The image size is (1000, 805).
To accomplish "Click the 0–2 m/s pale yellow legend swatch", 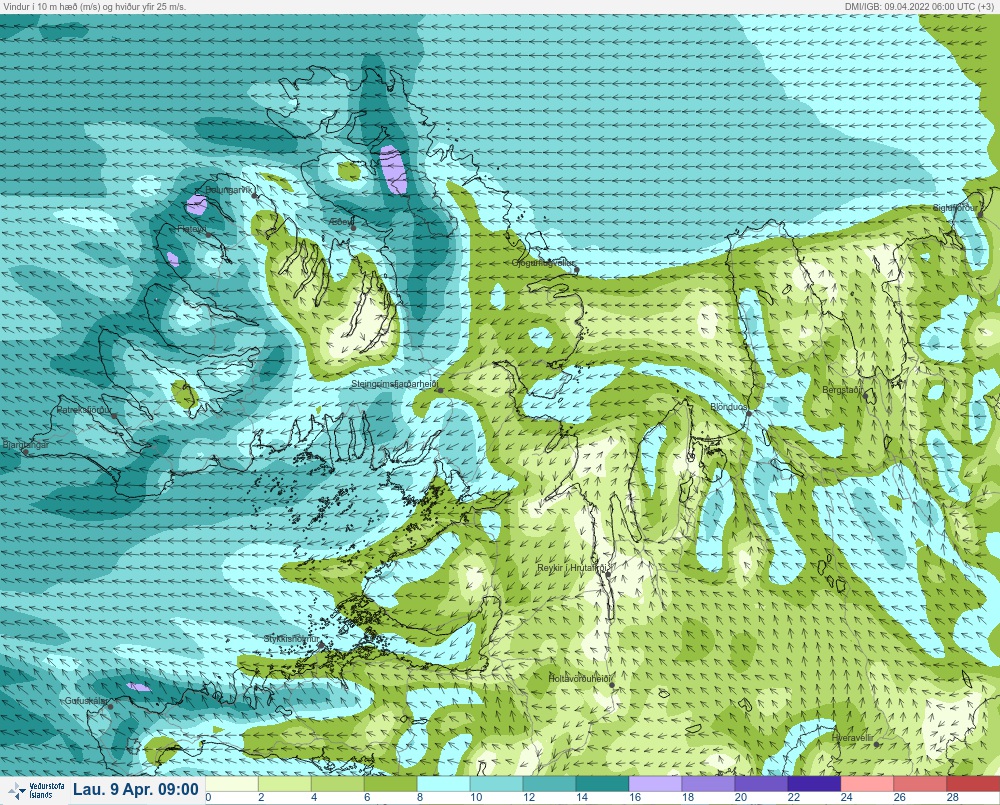I will [232, 783].
